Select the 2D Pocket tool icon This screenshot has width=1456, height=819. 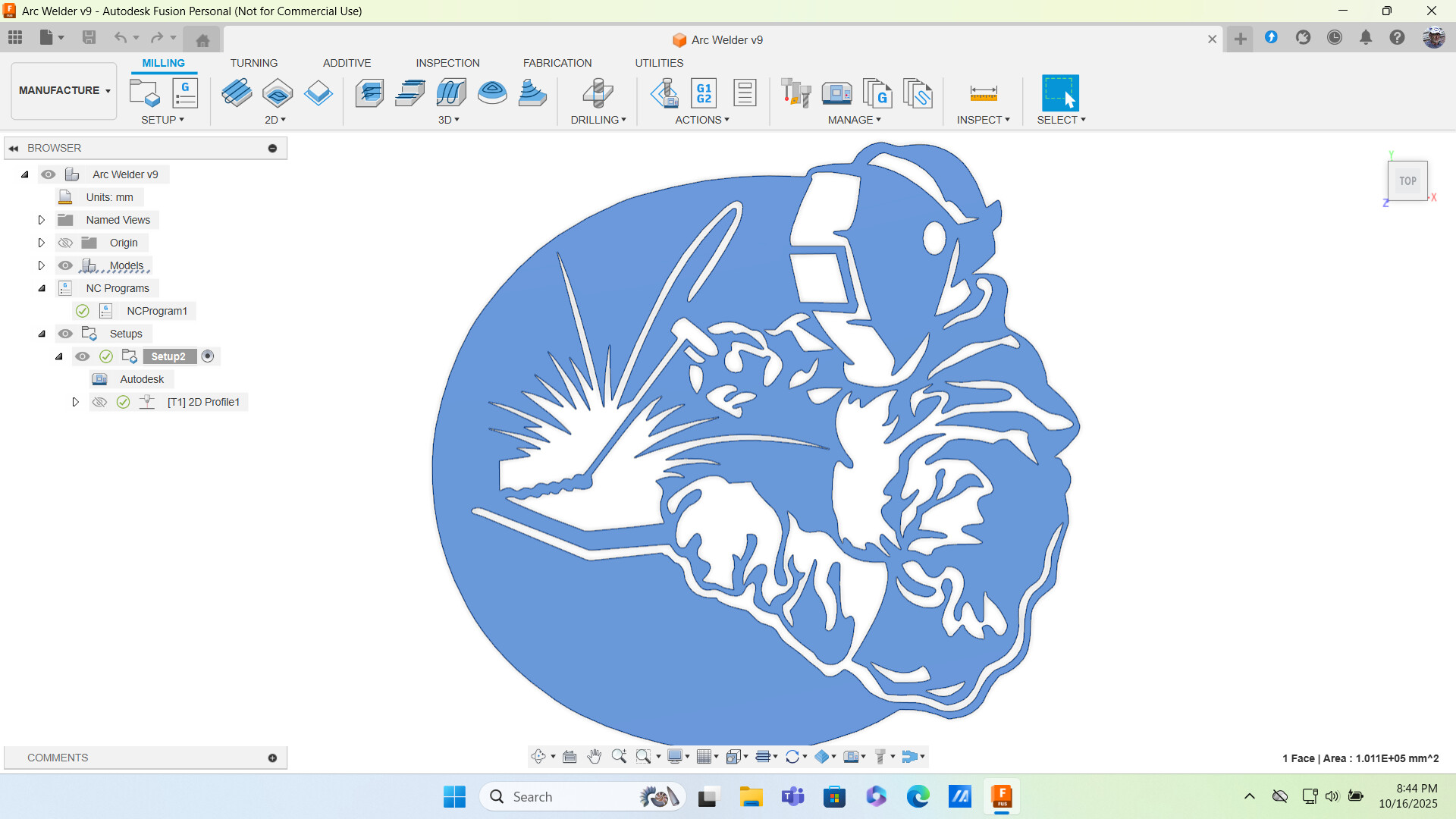point(278,93)
